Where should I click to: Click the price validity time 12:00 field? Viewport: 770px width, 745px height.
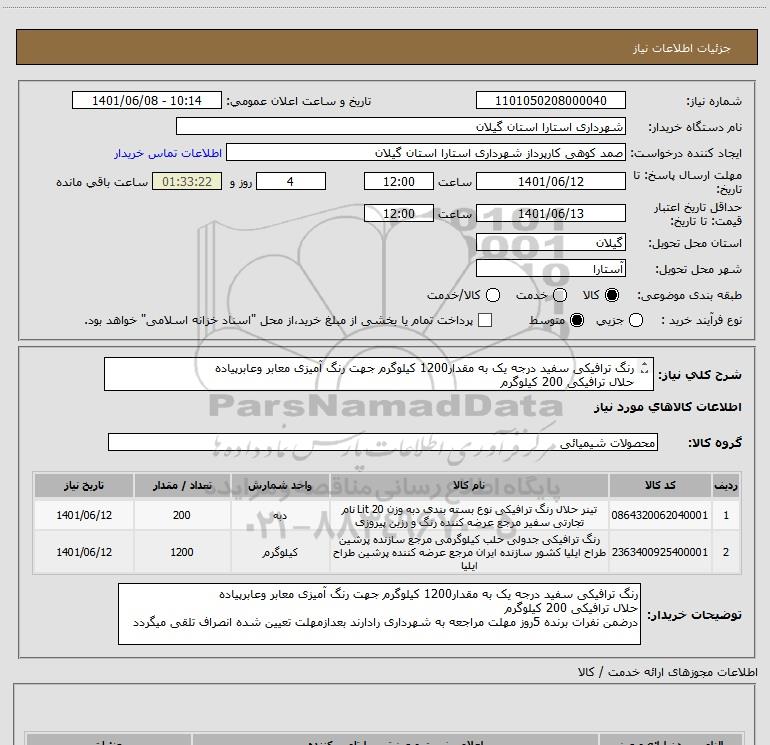click(x=399, y=214)
